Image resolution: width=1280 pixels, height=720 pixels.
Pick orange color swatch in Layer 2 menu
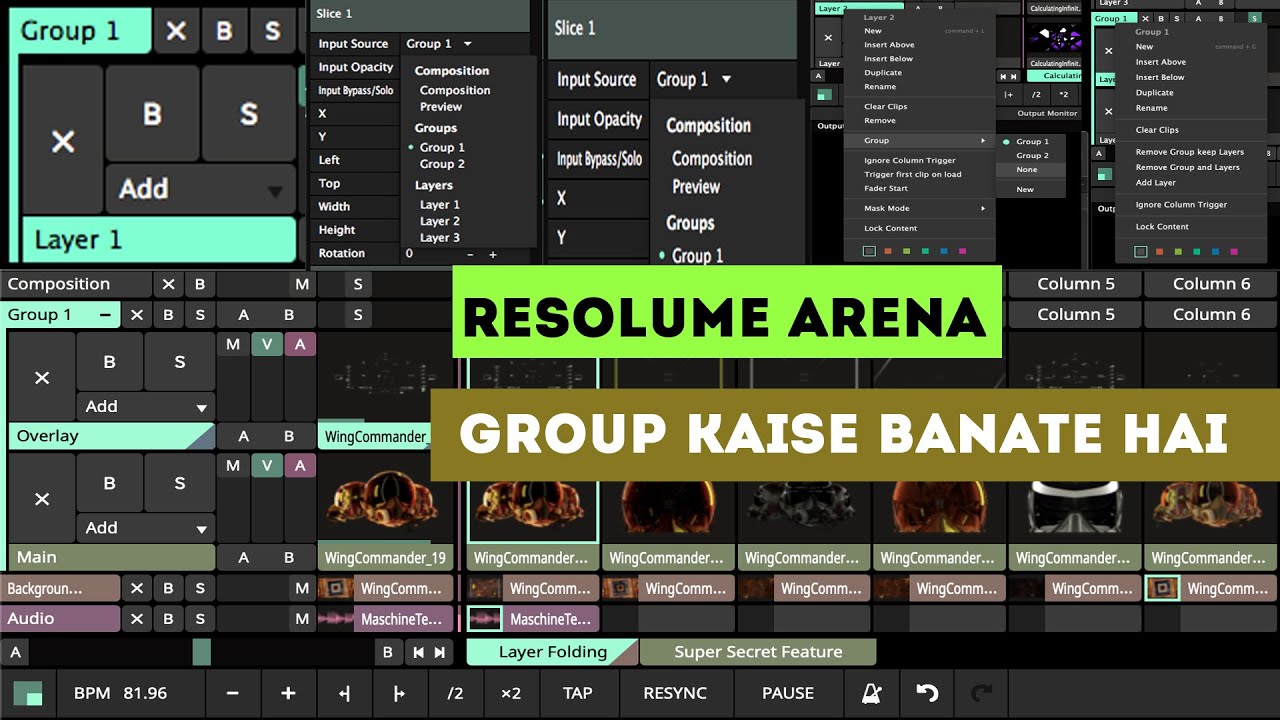click(889, 252)
